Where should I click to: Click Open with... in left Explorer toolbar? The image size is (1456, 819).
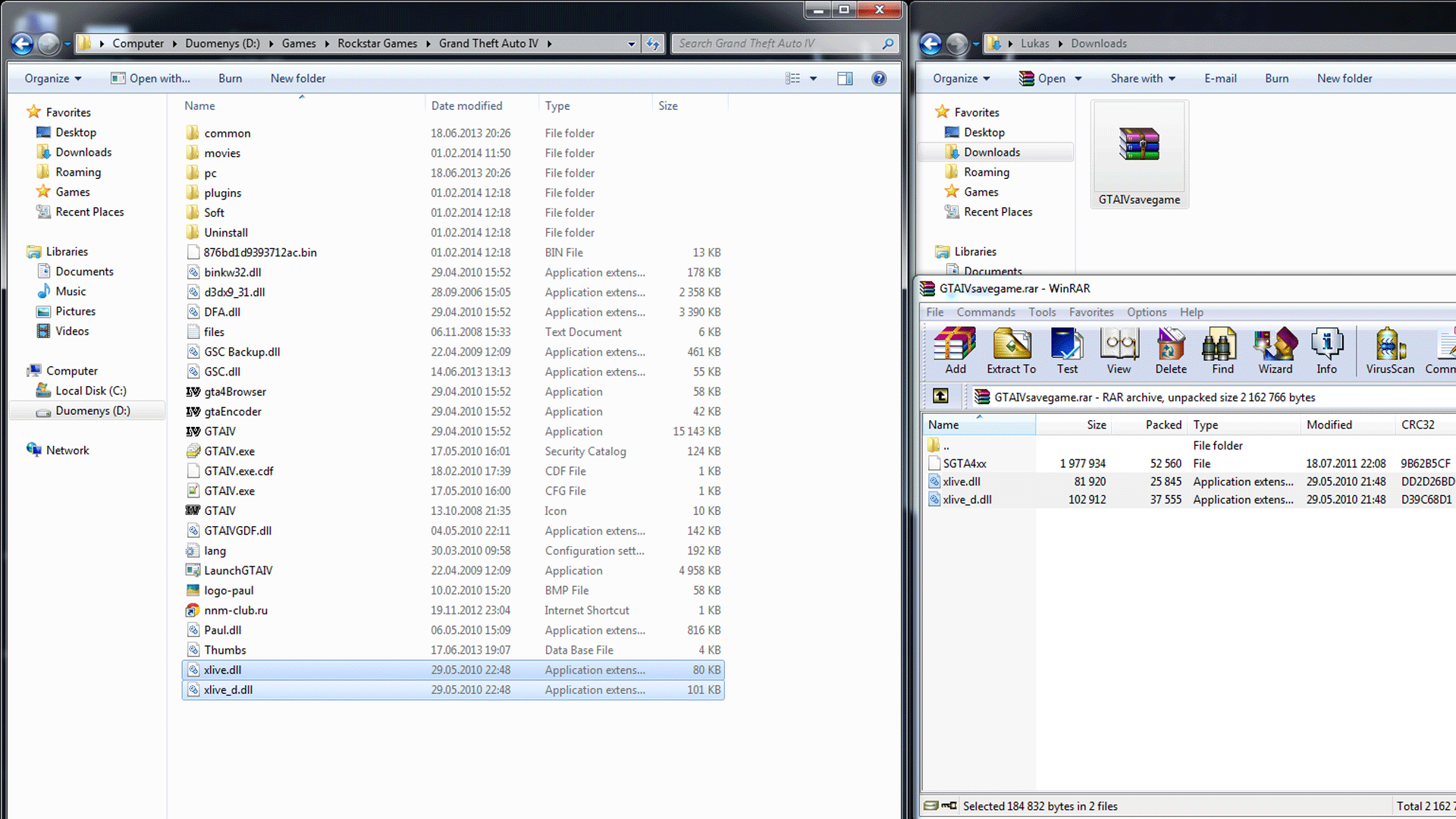coord(150,78)
